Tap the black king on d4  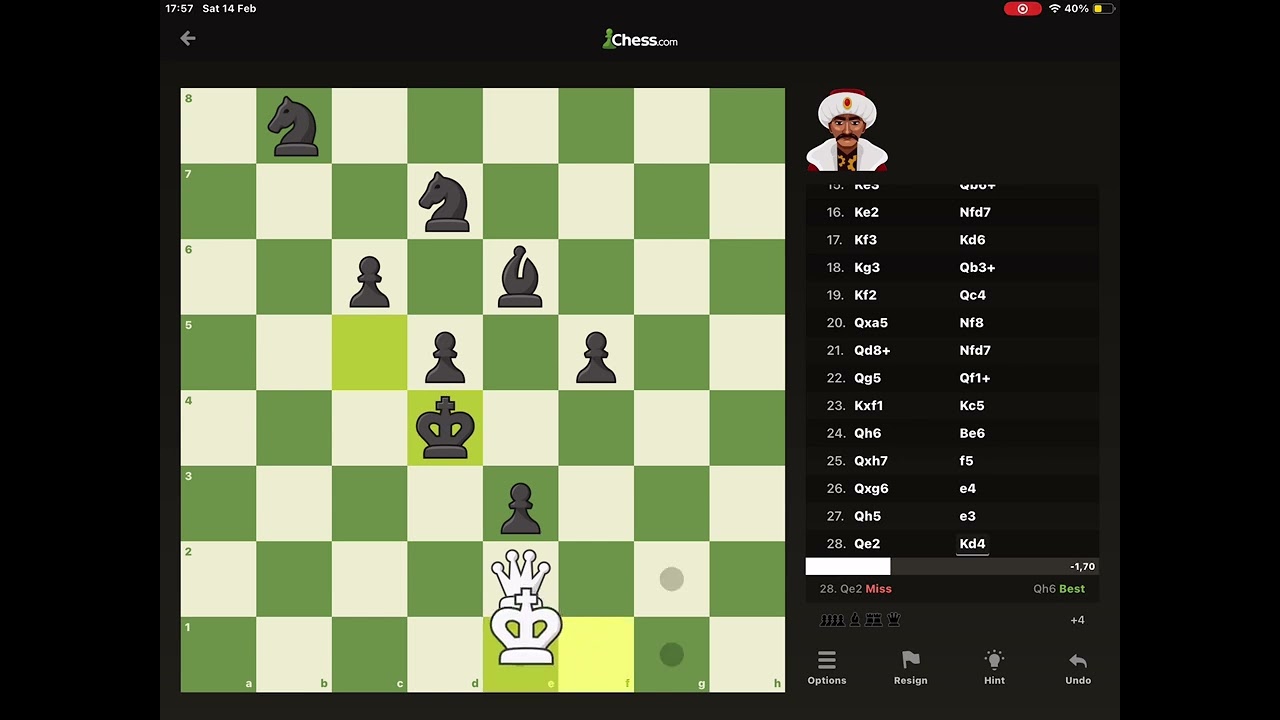pyautogui.click(x=445, y=428)
